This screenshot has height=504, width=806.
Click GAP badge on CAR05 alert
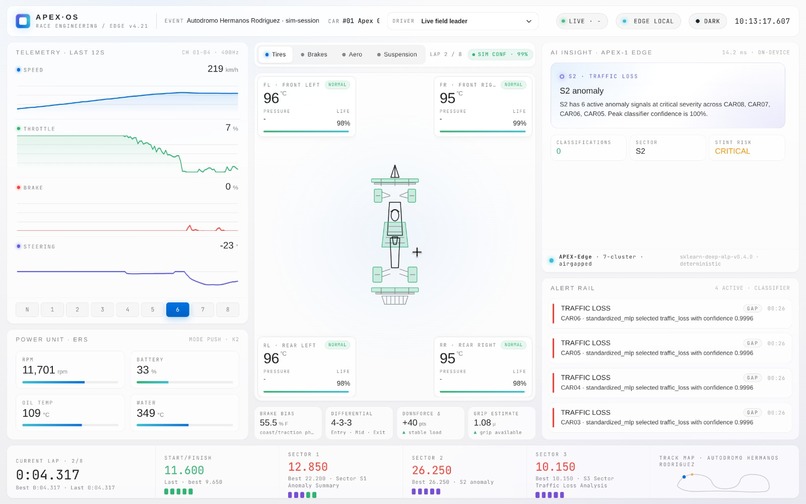(753, 343)
